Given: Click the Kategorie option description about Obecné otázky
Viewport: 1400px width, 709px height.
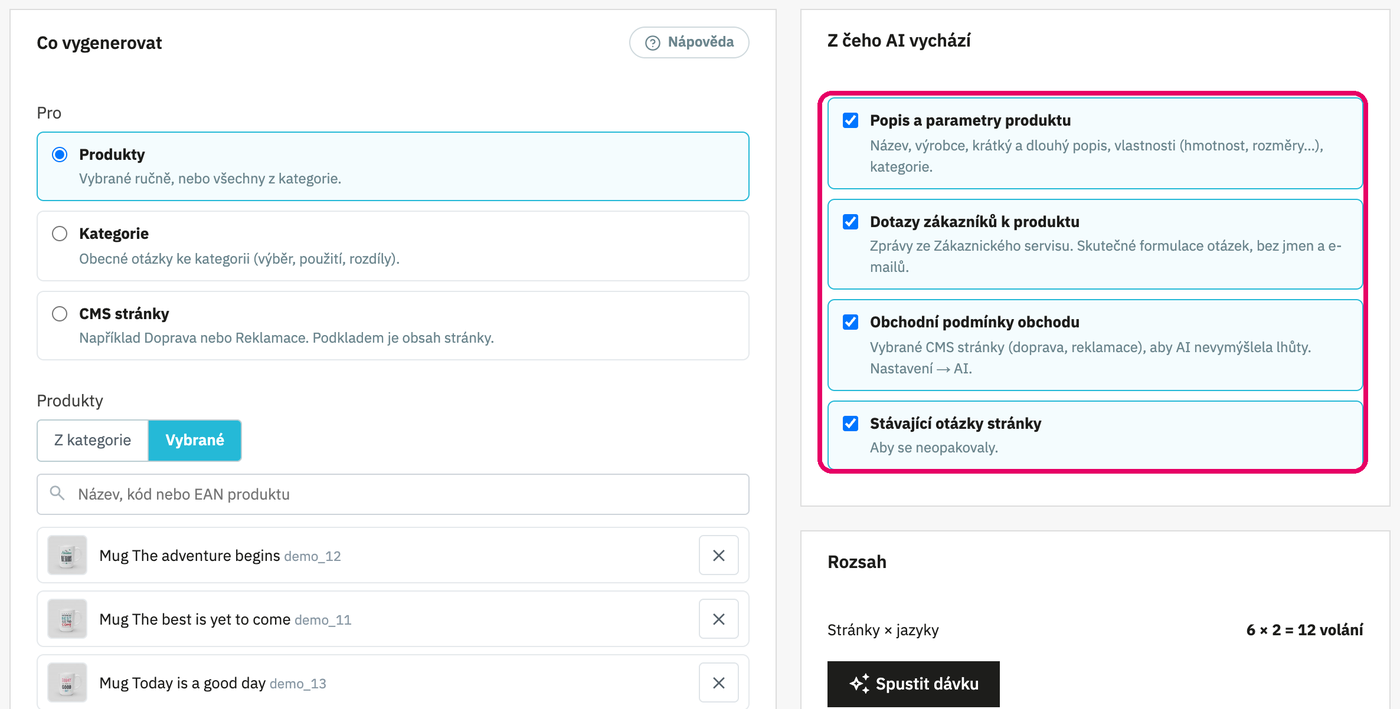Looking at the screenshot, I should [239, 258].
